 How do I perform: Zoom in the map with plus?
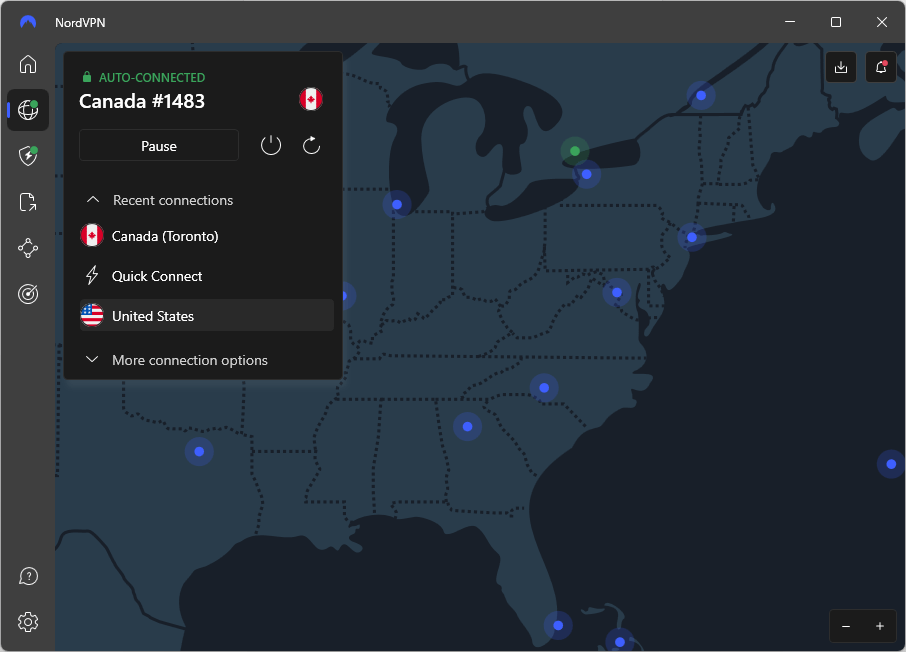[x=879, y=626]
